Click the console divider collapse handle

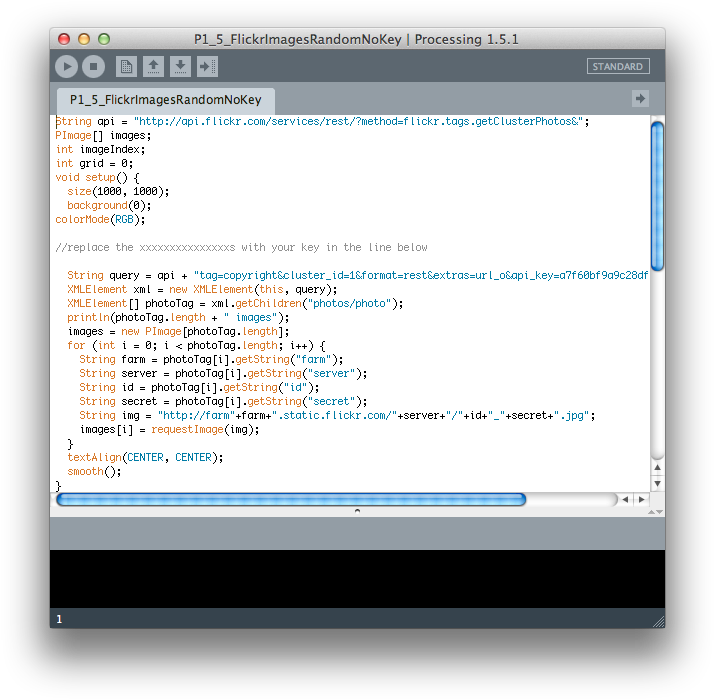tap(357, 511)
